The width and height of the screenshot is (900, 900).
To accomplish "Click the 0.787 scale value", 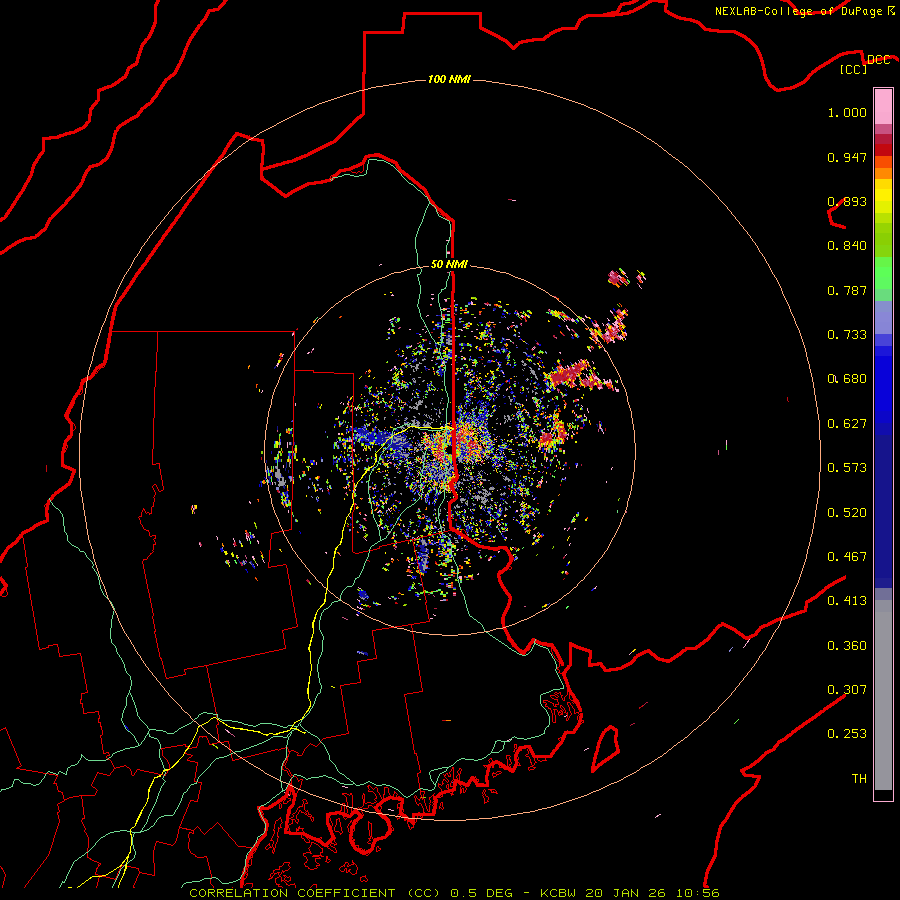I will tap(847, 290).
